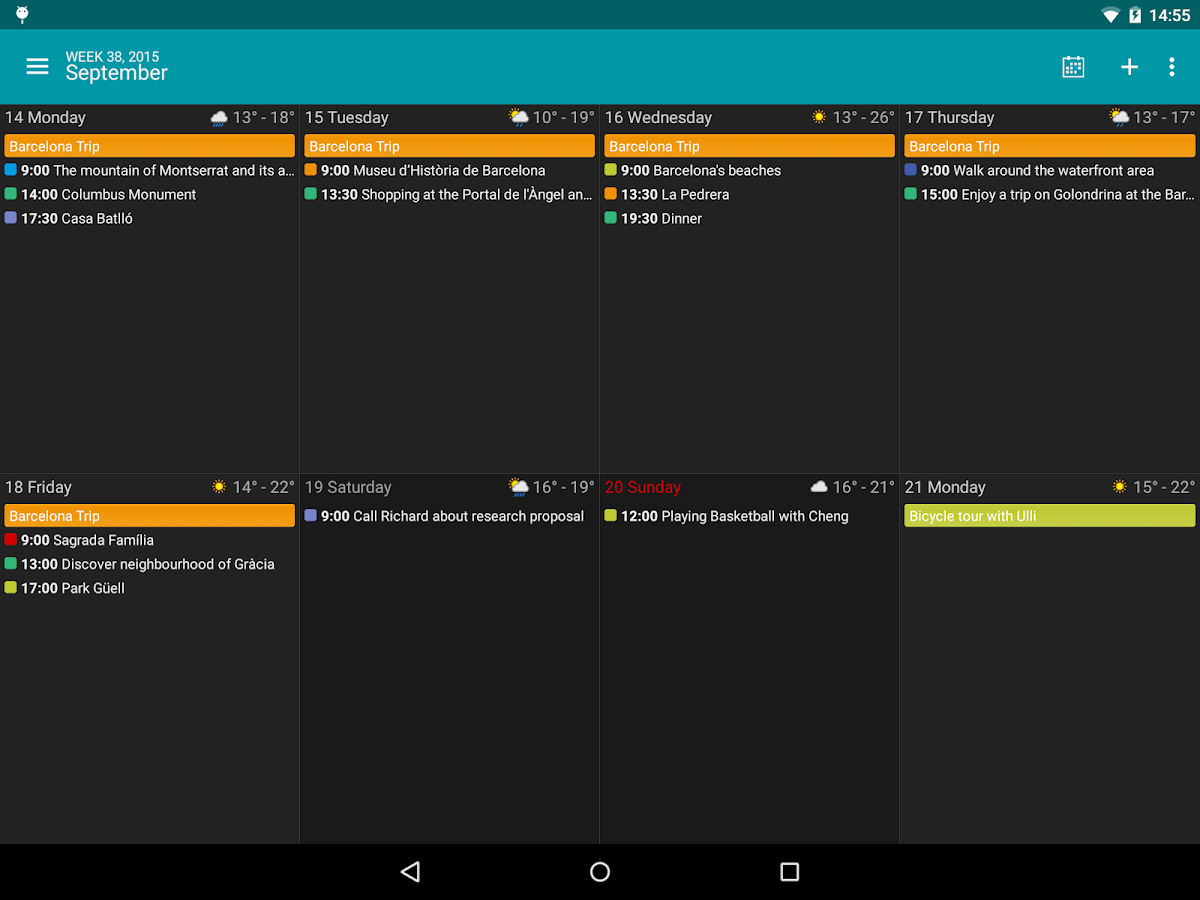
Task: Open the overflow menu with three dots
Action: pyautogui.click(x=1172, y=66)
